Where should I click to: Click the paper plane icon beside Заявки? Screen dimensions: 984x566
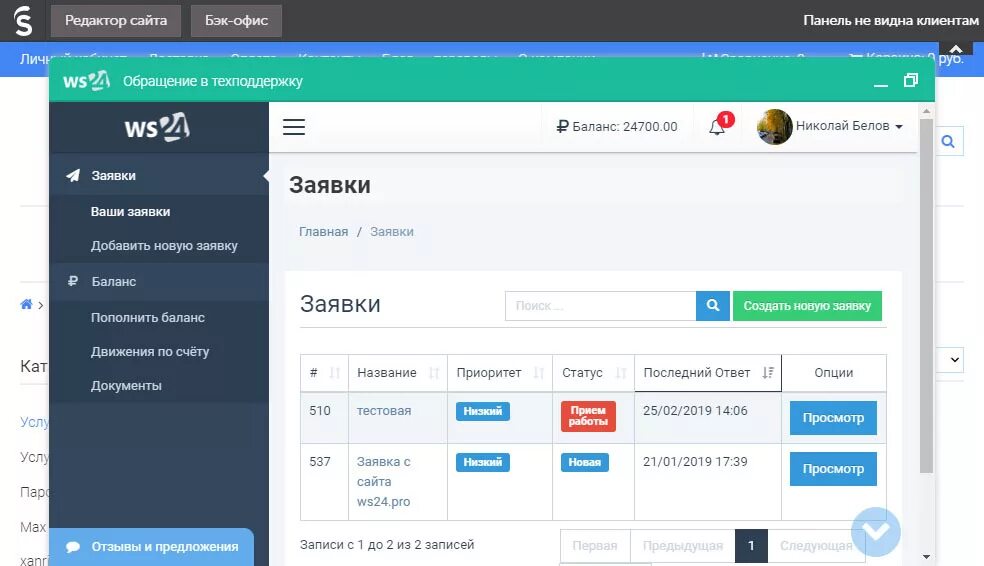[x=73, y=176]
